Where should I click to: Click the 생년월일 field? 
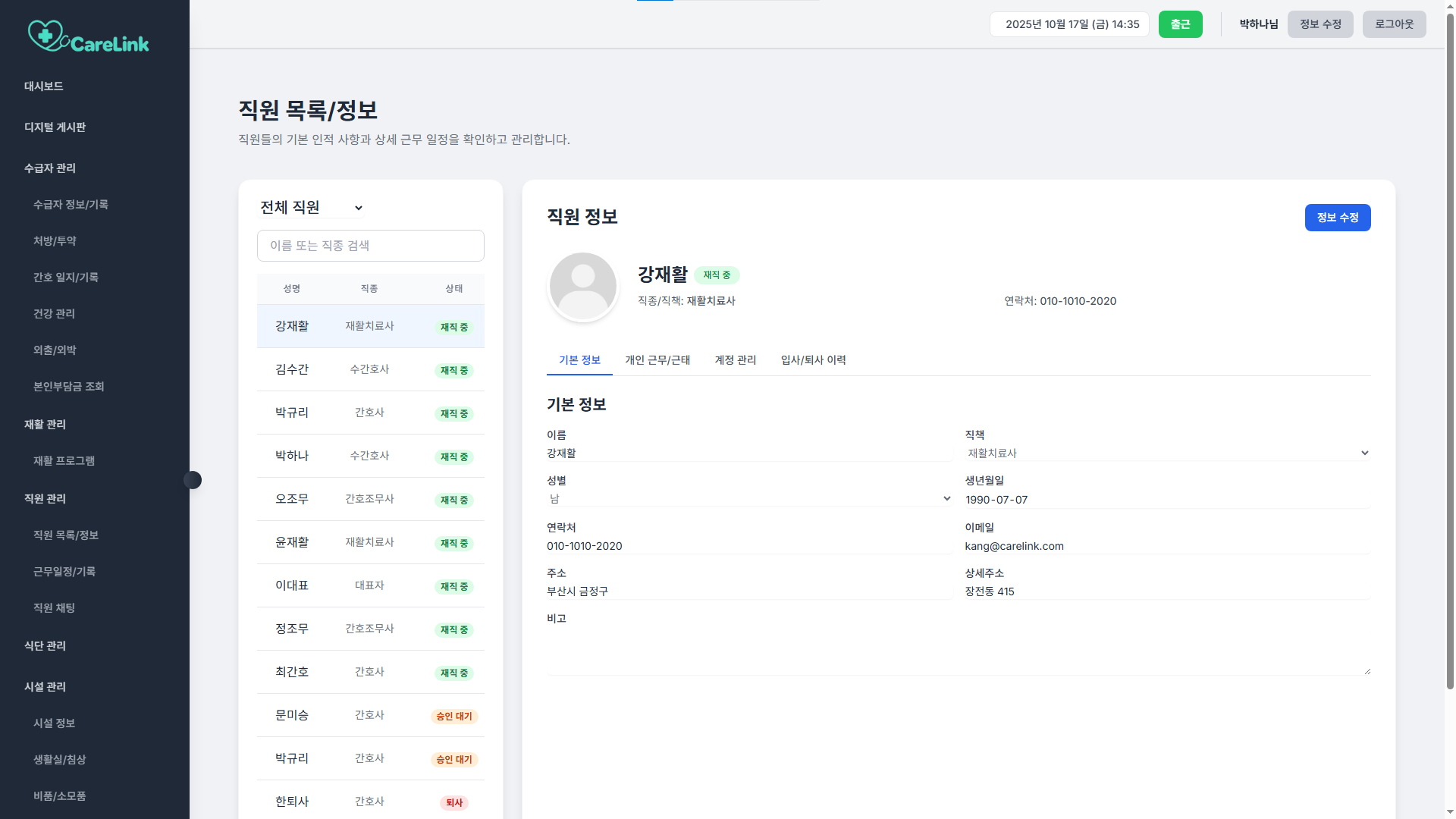(1167, 499)
